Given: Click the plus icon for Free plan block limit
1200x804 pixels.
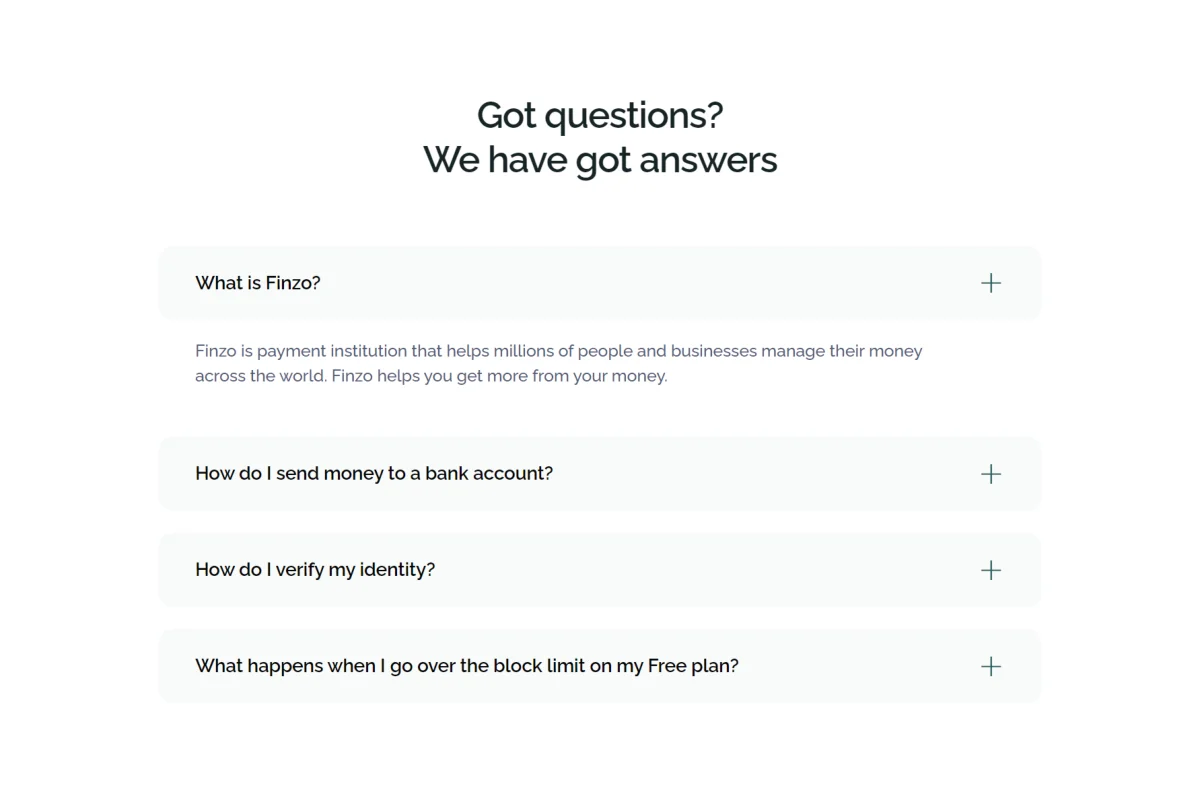Looking at the screenshot, I should click(991, 666).
